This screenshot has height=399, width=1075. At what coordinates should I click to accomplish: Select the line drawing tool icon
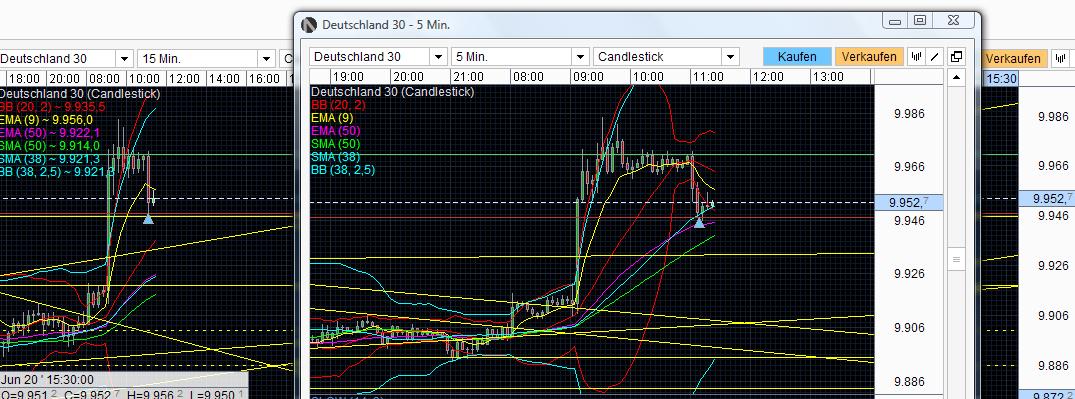[934, 57]
